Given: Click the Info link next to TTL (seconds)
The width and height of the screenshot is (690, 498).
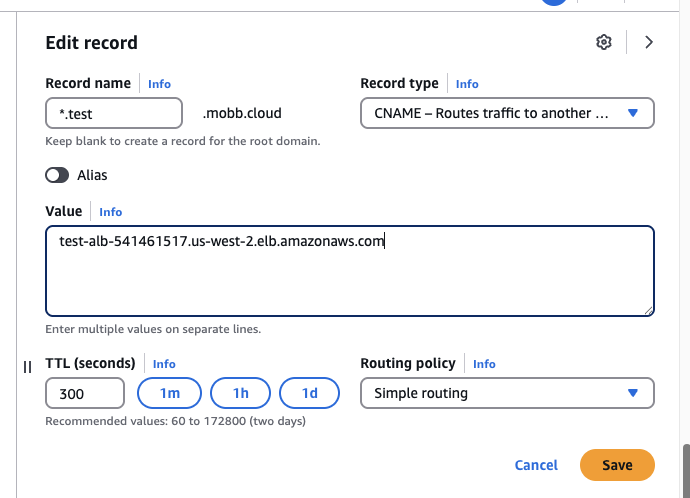Looking at the screenshot, I should click(x=164, y=364).
